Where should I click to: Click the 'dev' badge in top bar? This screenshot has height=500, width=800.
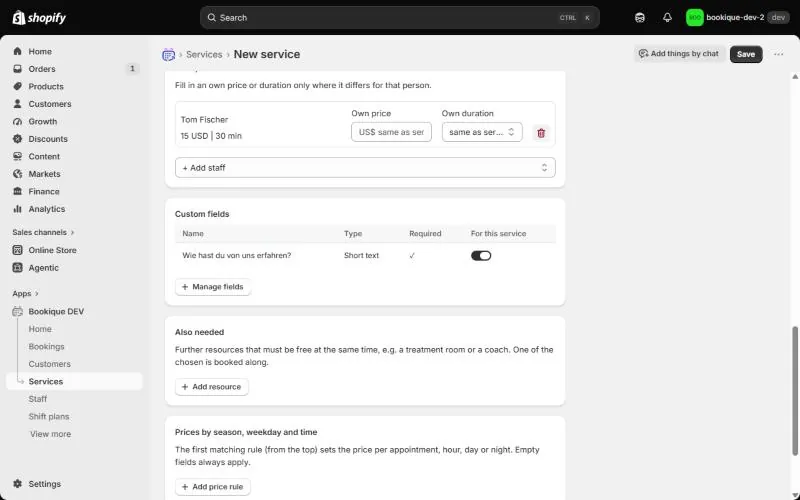tap(778, 18)
